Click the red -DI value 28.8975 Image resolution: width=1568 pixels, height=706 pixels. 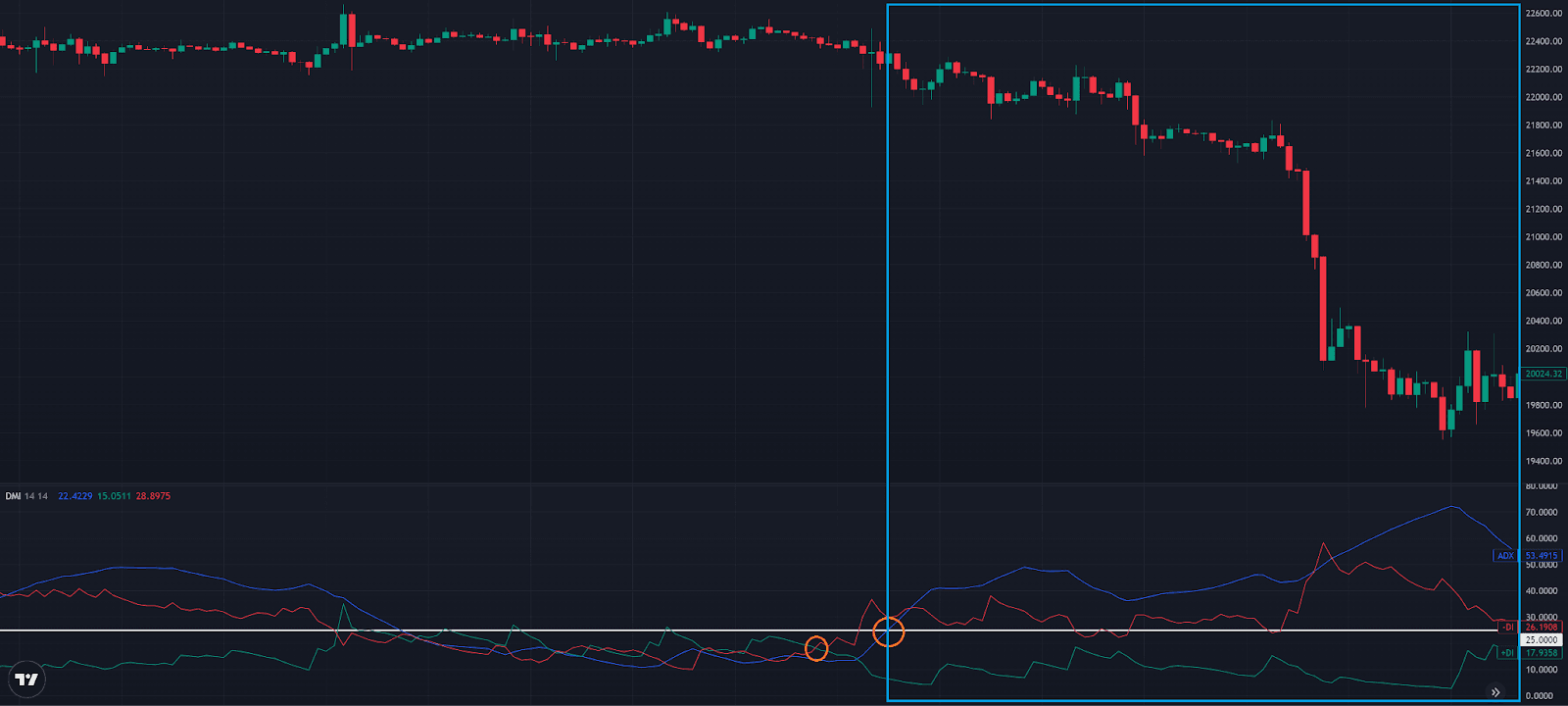pos(153,496)
